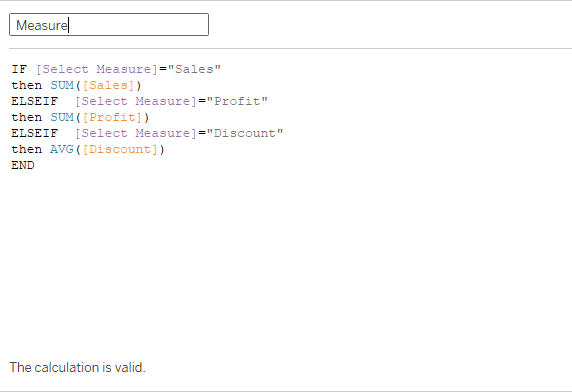This screenshot has height=392, width=572.
Task: Click the AVG function name
Action: click(x=62, y=149)
